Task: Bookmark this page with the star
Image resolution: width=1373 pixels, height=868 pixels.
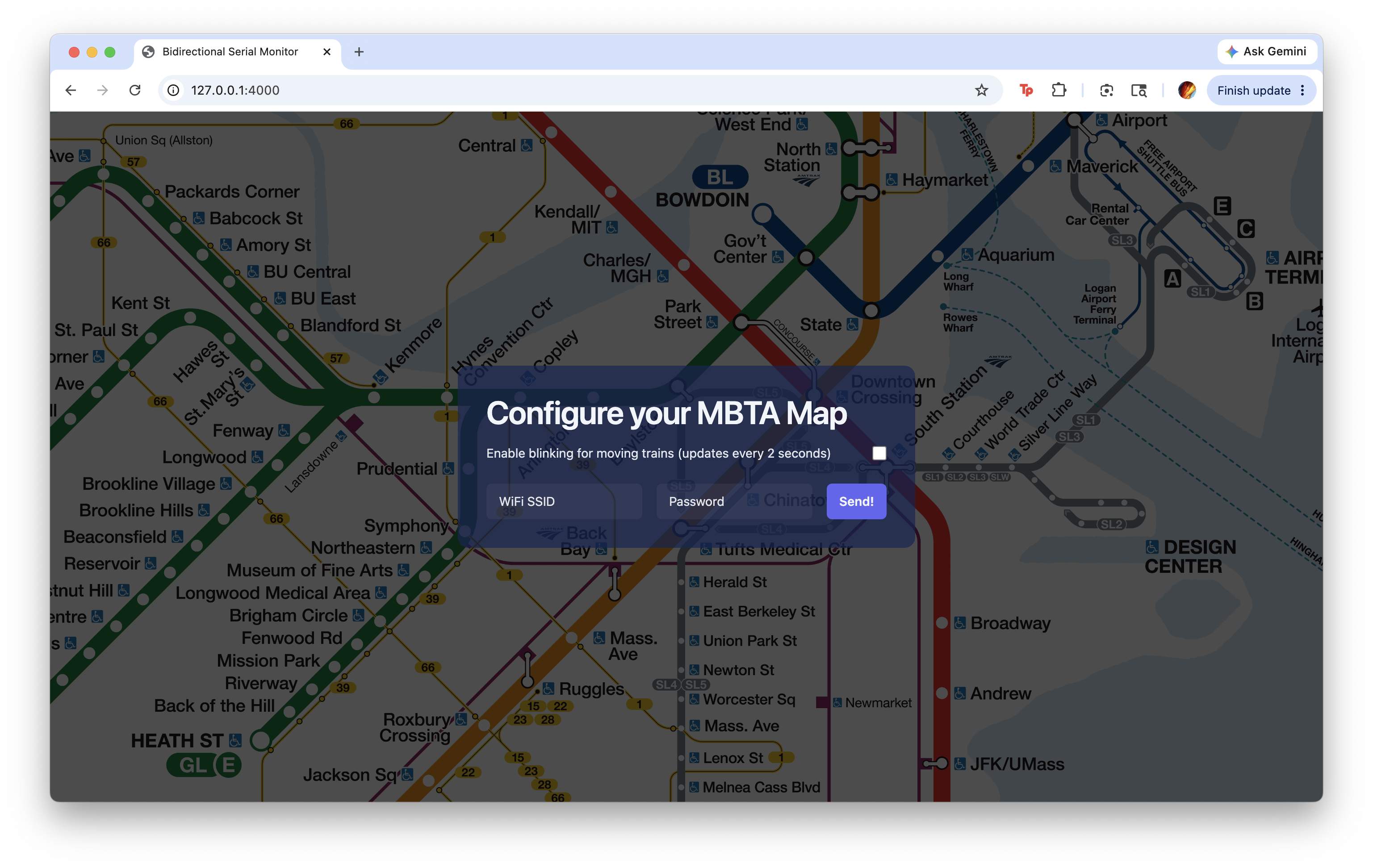Action: click(x=981, y=90)
